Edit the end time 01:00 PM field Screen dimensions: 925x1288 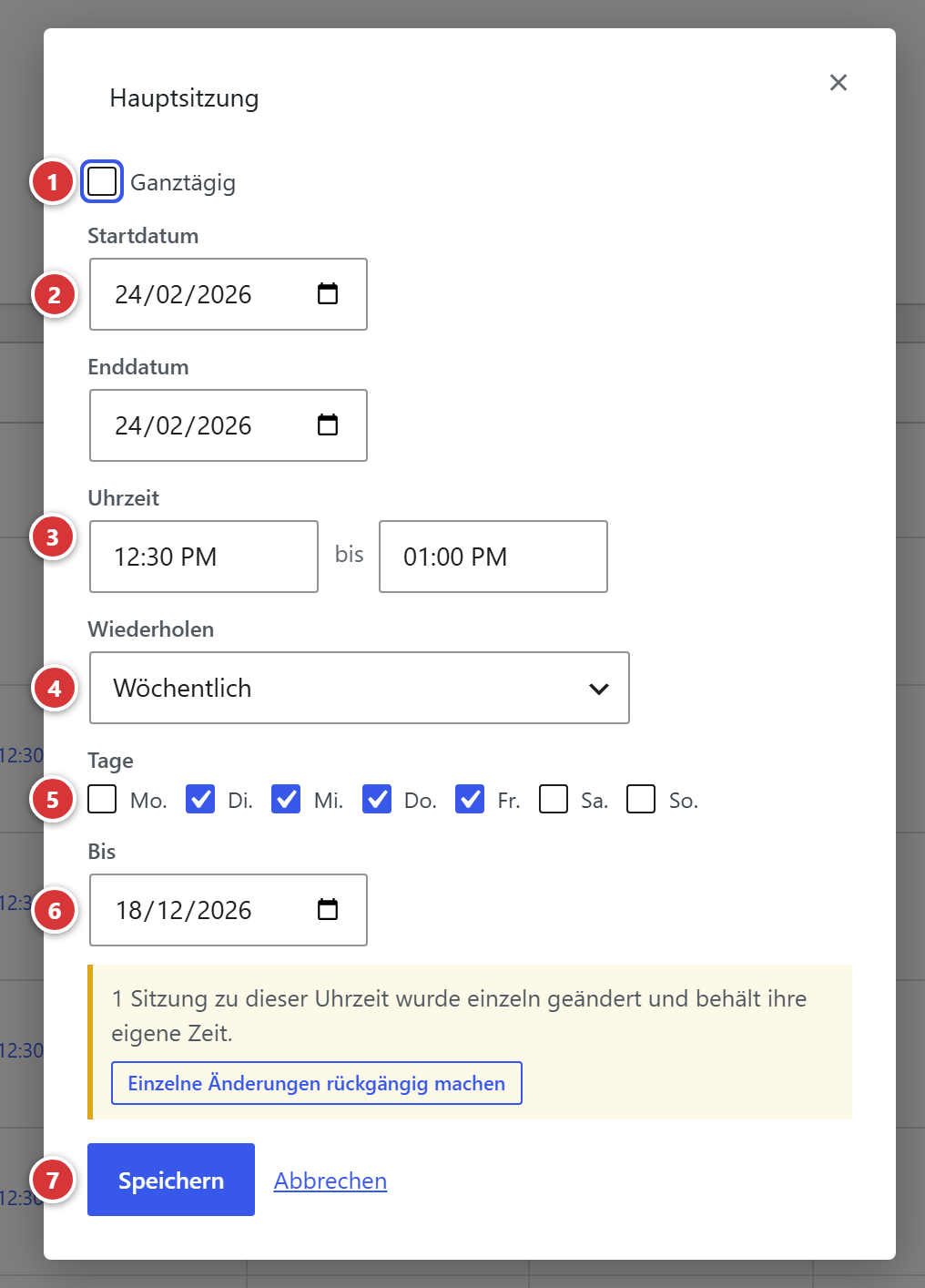click(493, 557)
